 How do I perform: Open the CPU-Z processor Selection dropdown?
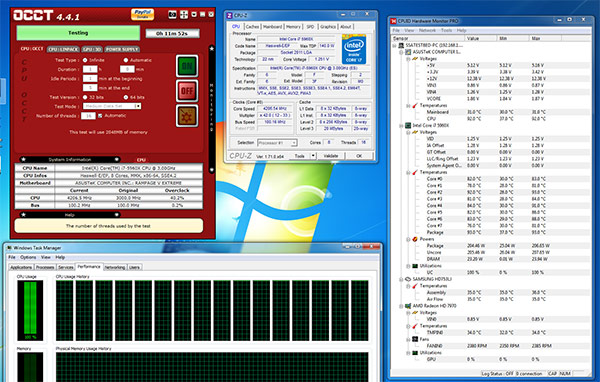point(277,143)
